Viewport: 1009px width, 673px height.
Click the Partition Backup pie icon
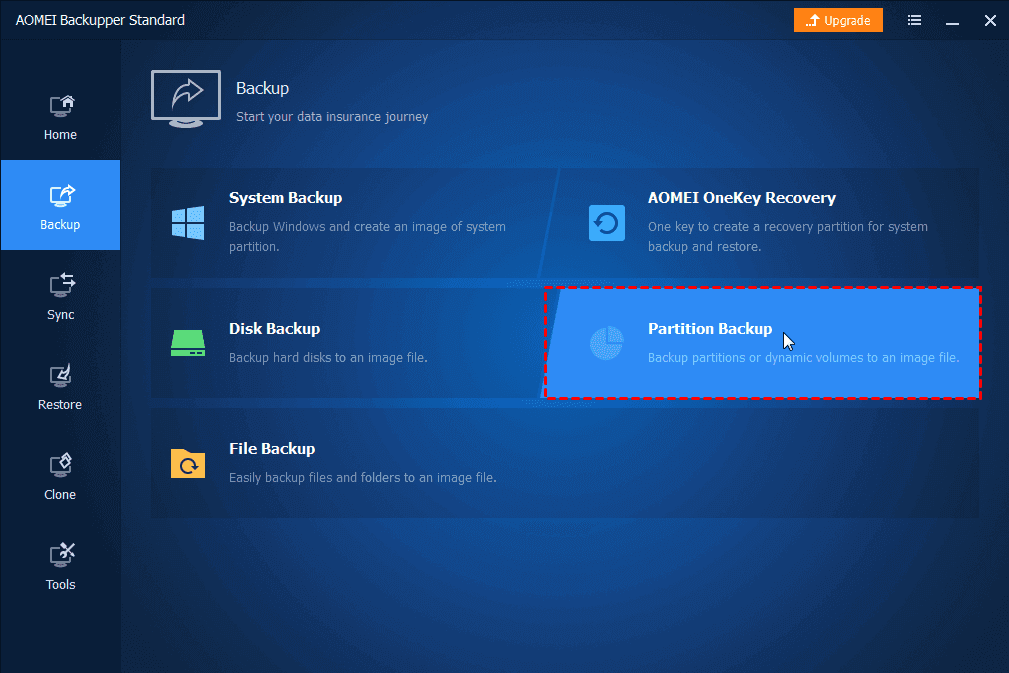(x=607, y=343)
